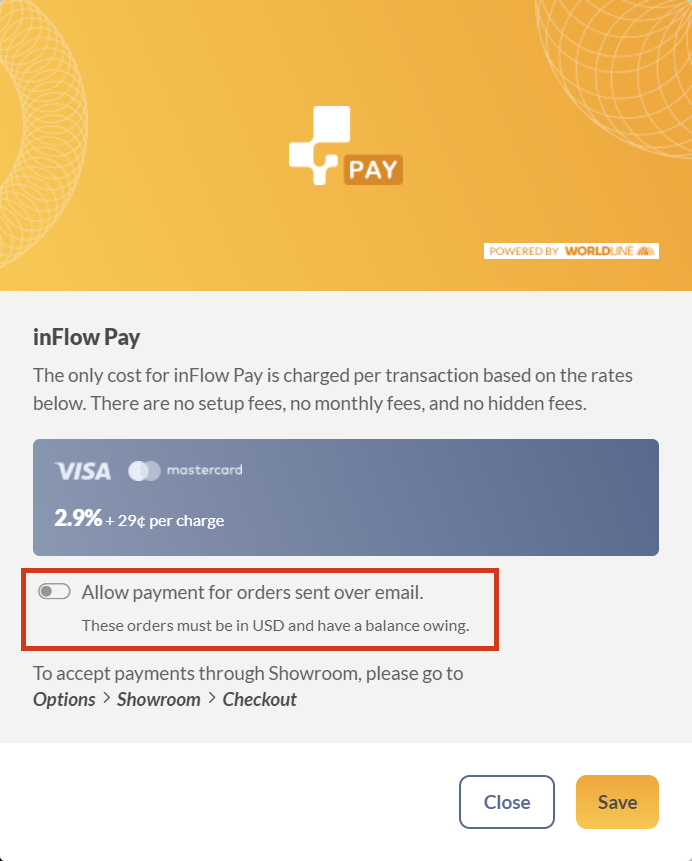Click the chevron before Checkout
692x861 pixels.
(212, 698)
